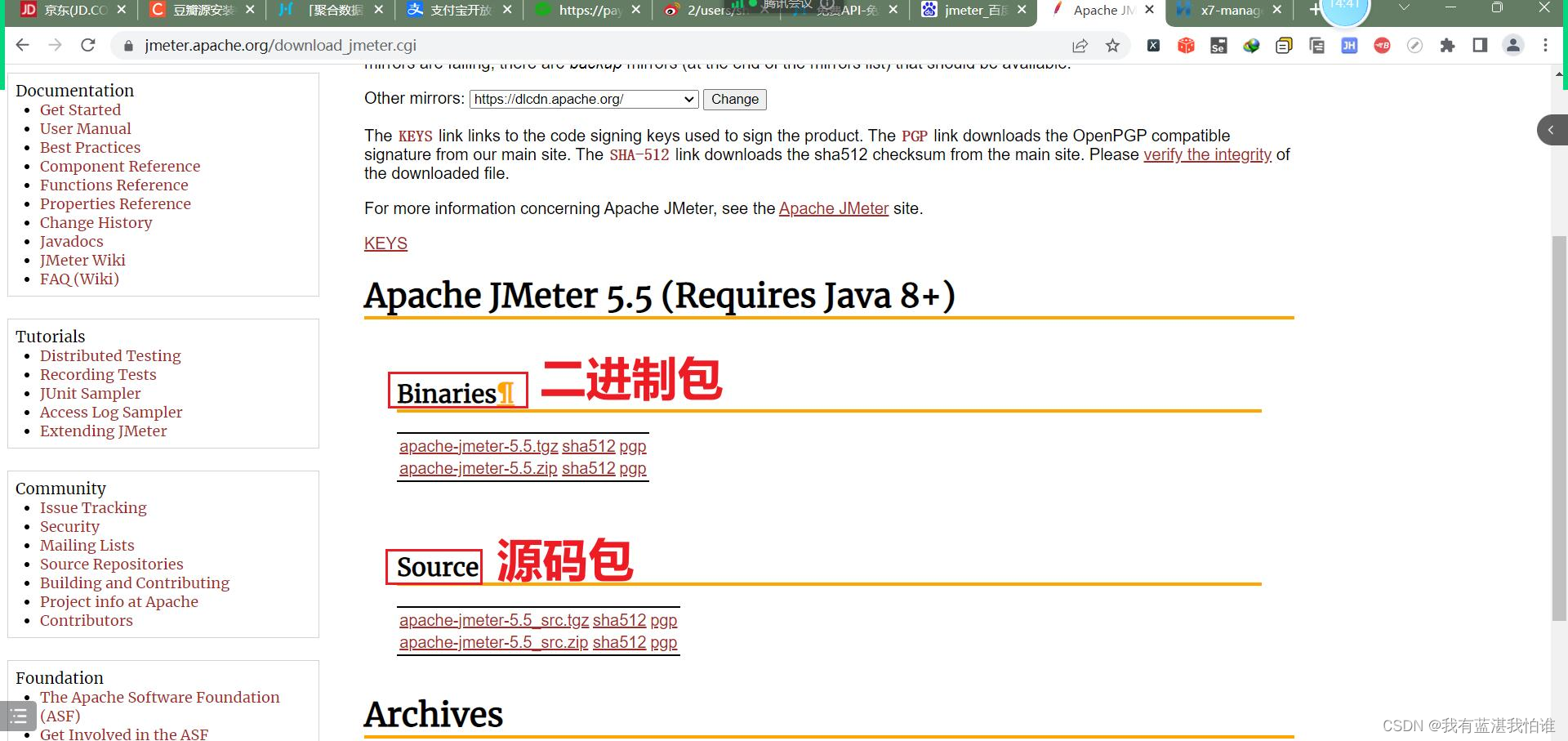Screen dimensions: 1568x741
Task: Open the Extensions puzzle-piece menu
Action: pyautogui.click(x=1448, y=46)
